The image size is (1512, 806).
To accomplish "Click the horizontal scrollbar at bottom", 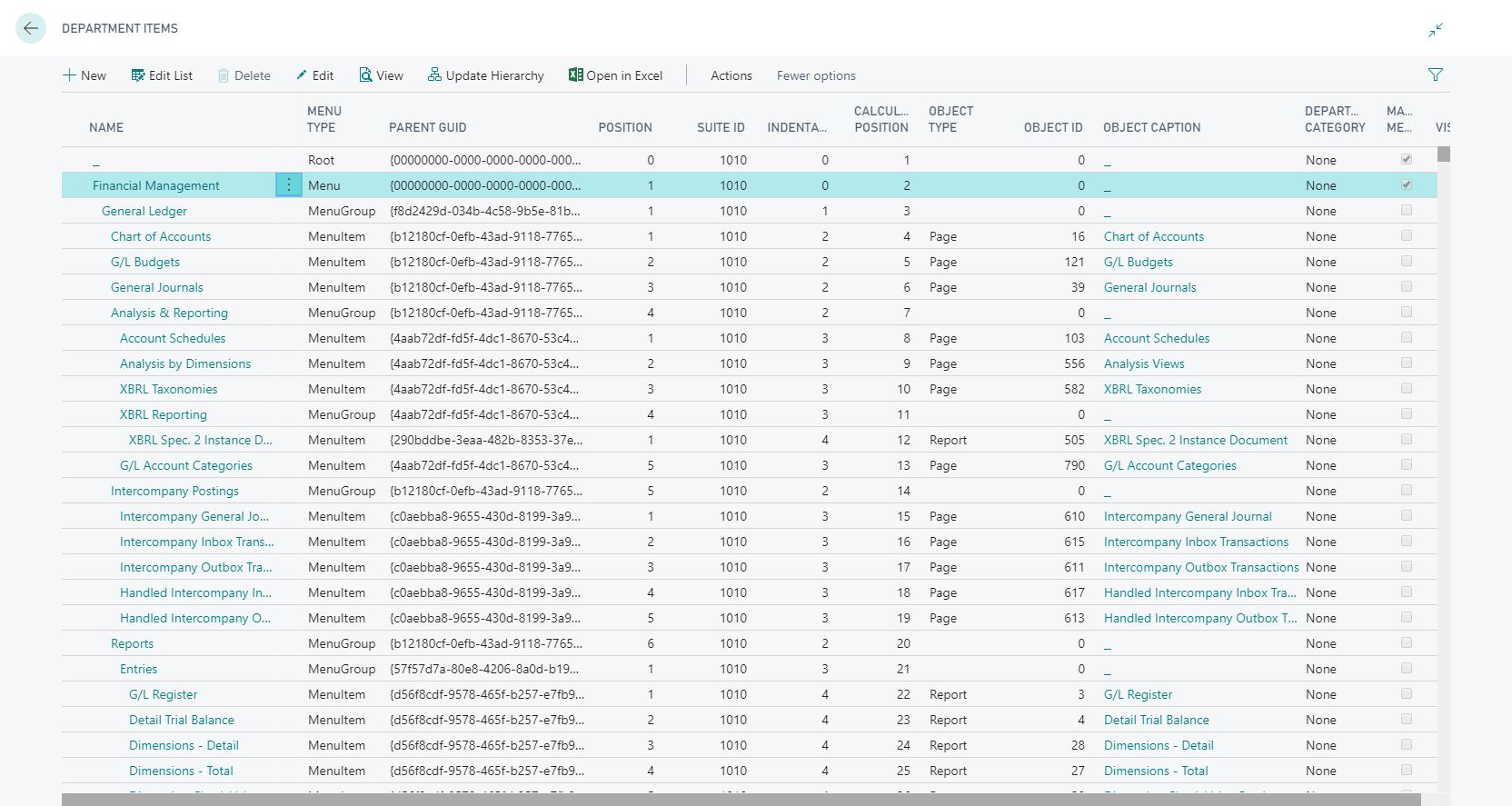I will [x=741, y=800].
